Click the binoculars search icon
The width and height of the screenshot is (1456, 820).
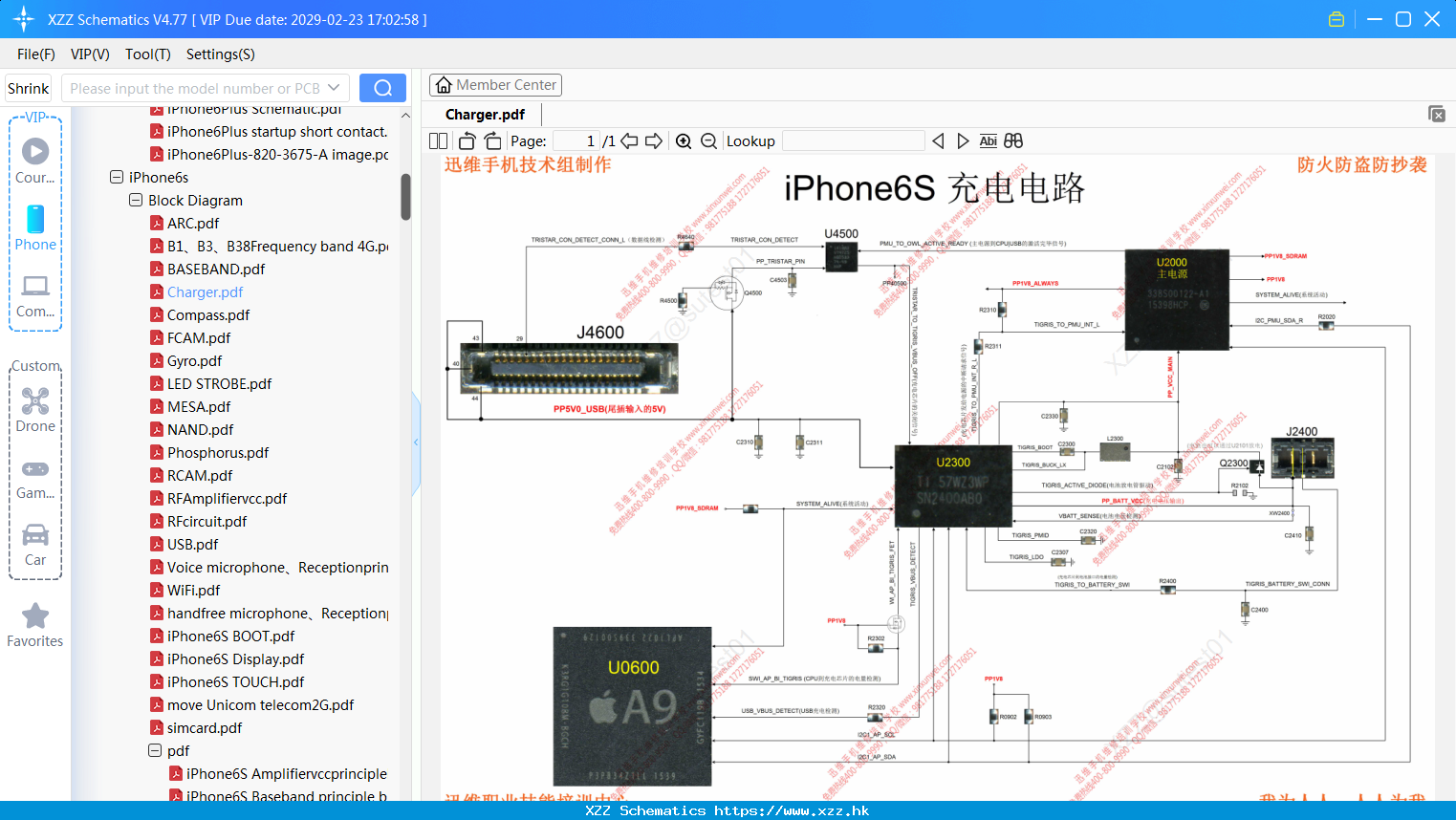pos(1013,140)
